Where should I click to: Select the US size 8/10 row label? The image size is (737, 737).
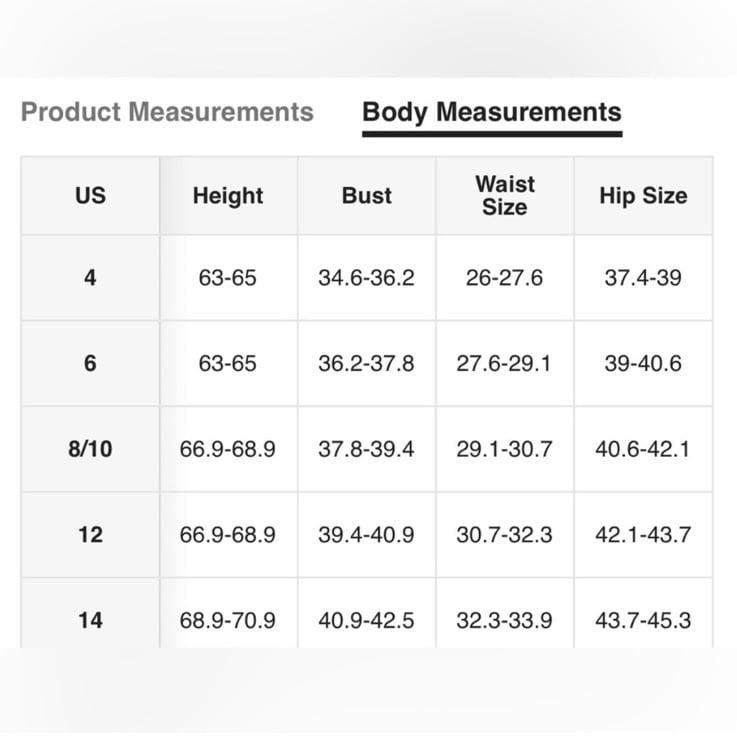[x=90, y=449]
